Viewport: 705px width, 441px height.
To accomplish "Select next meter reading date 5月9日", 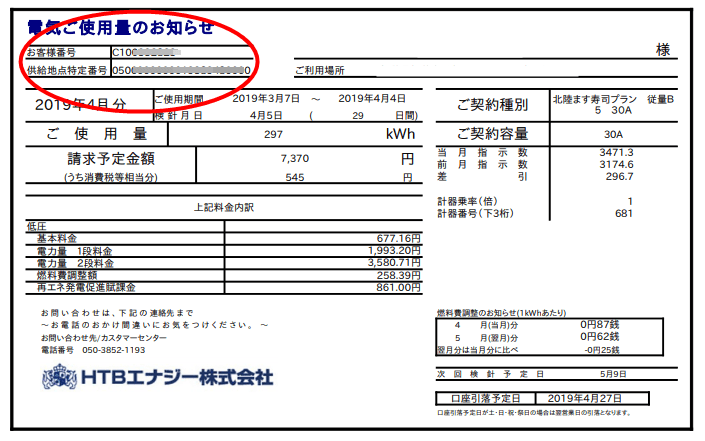I will [x=613, y=374].
